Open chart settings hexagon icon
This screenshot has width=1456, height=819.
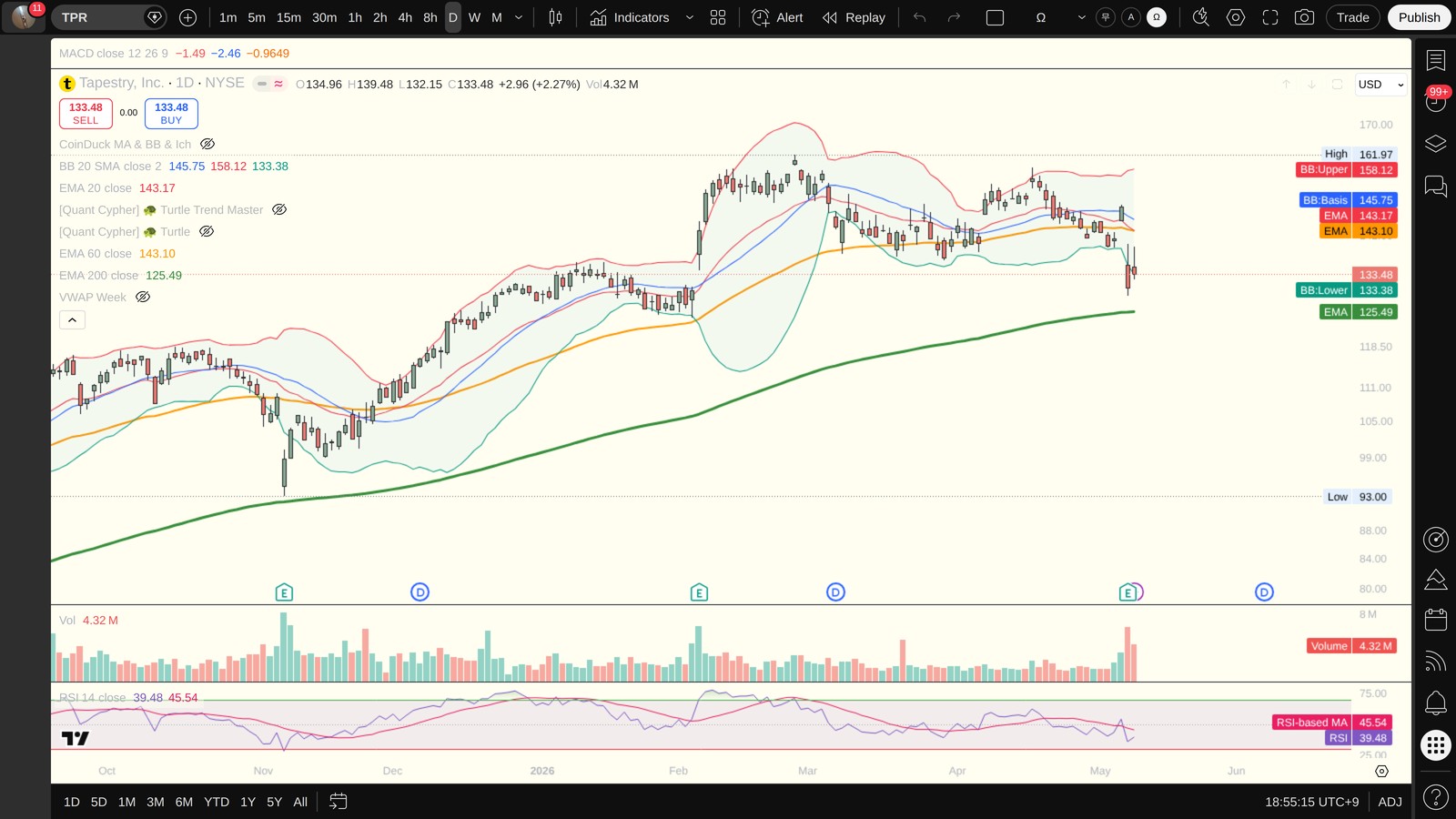point(1236,17)
